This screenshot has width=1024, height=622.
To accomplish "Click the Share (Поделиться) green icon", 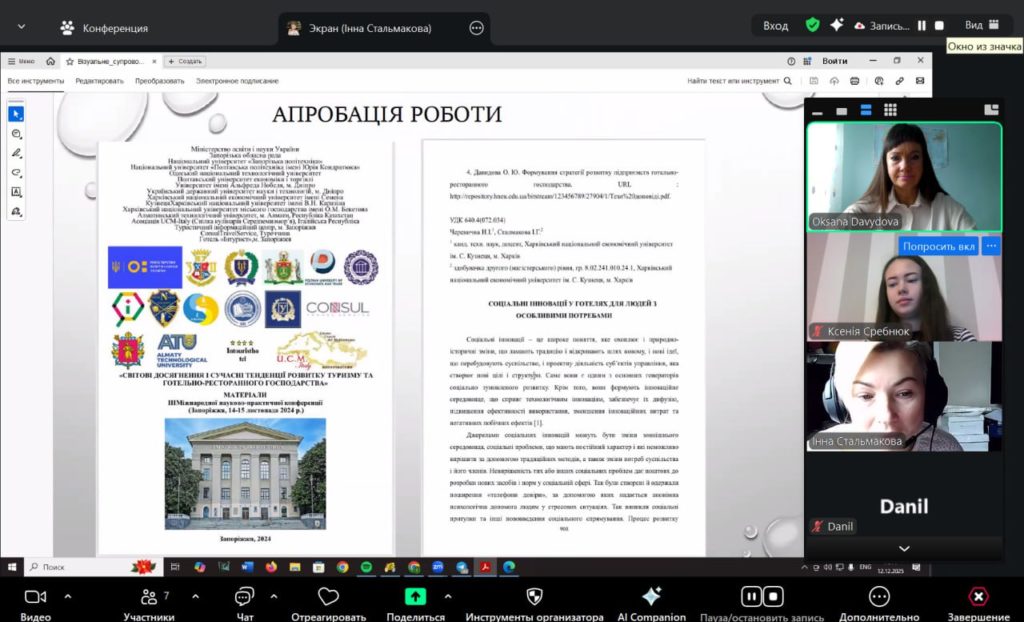I will coord(415,596).
